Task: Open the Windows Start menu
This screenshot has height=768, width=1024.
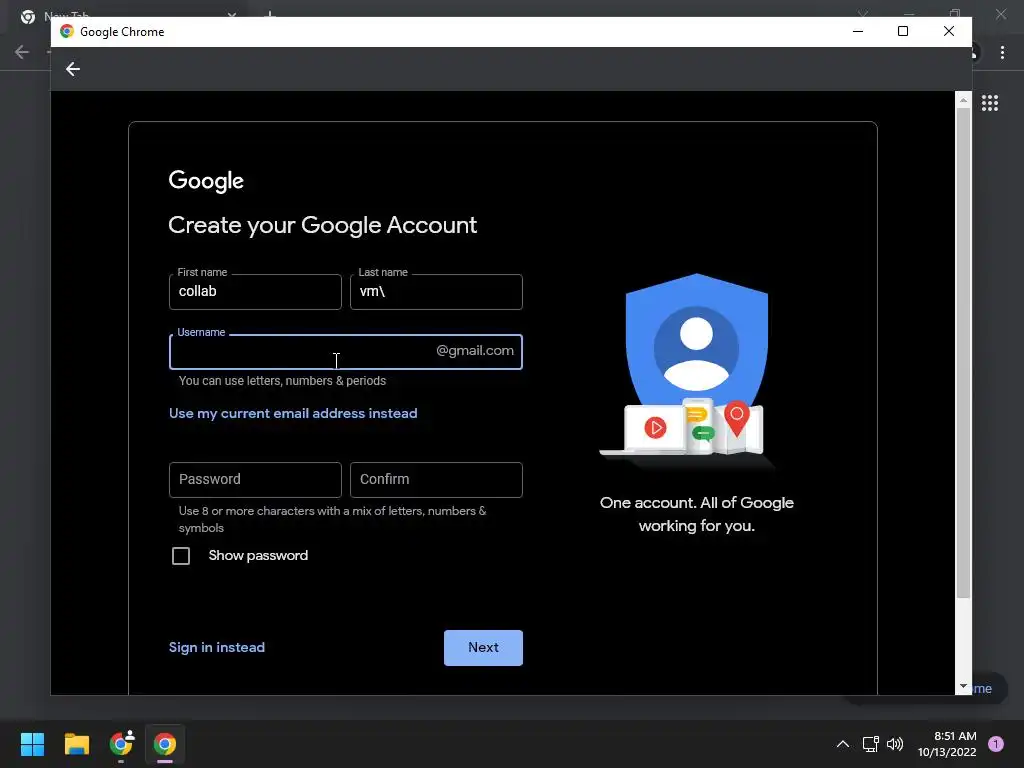Action: pyautogui.click(x=32, y=744)
